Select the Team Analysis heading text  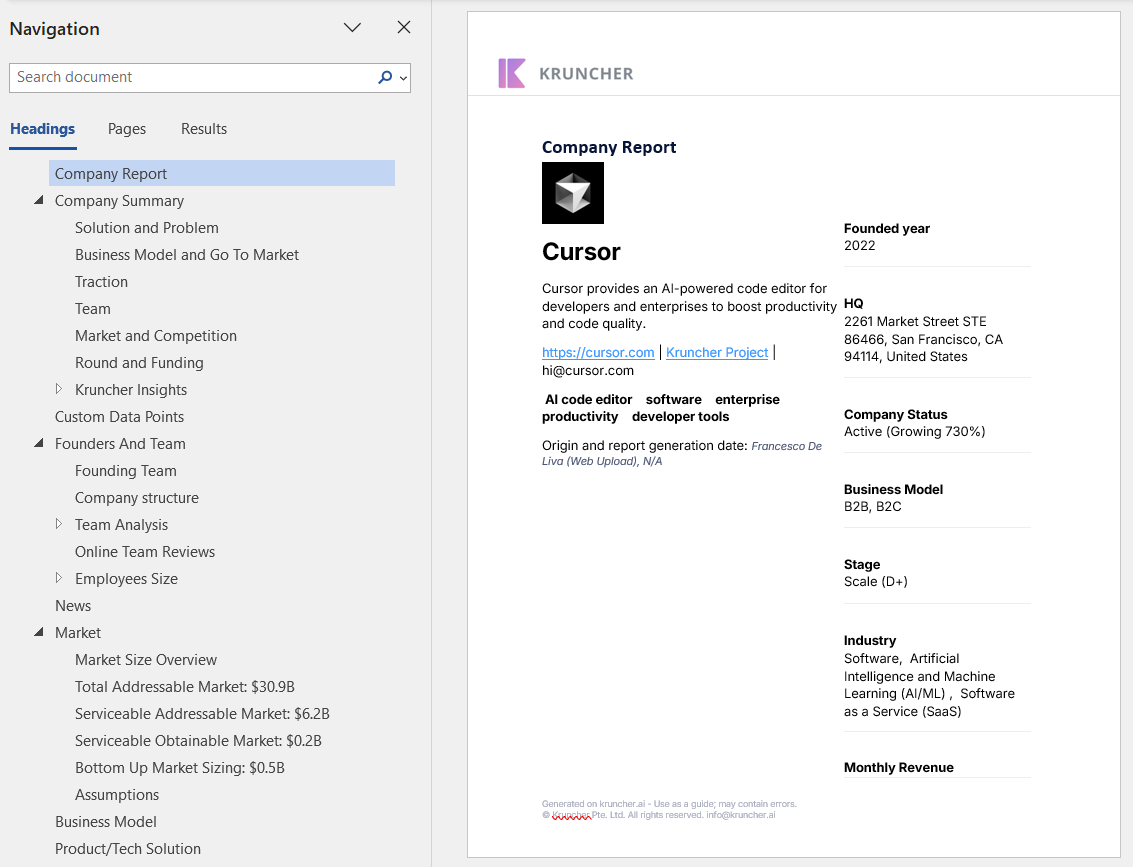point(121,525)
